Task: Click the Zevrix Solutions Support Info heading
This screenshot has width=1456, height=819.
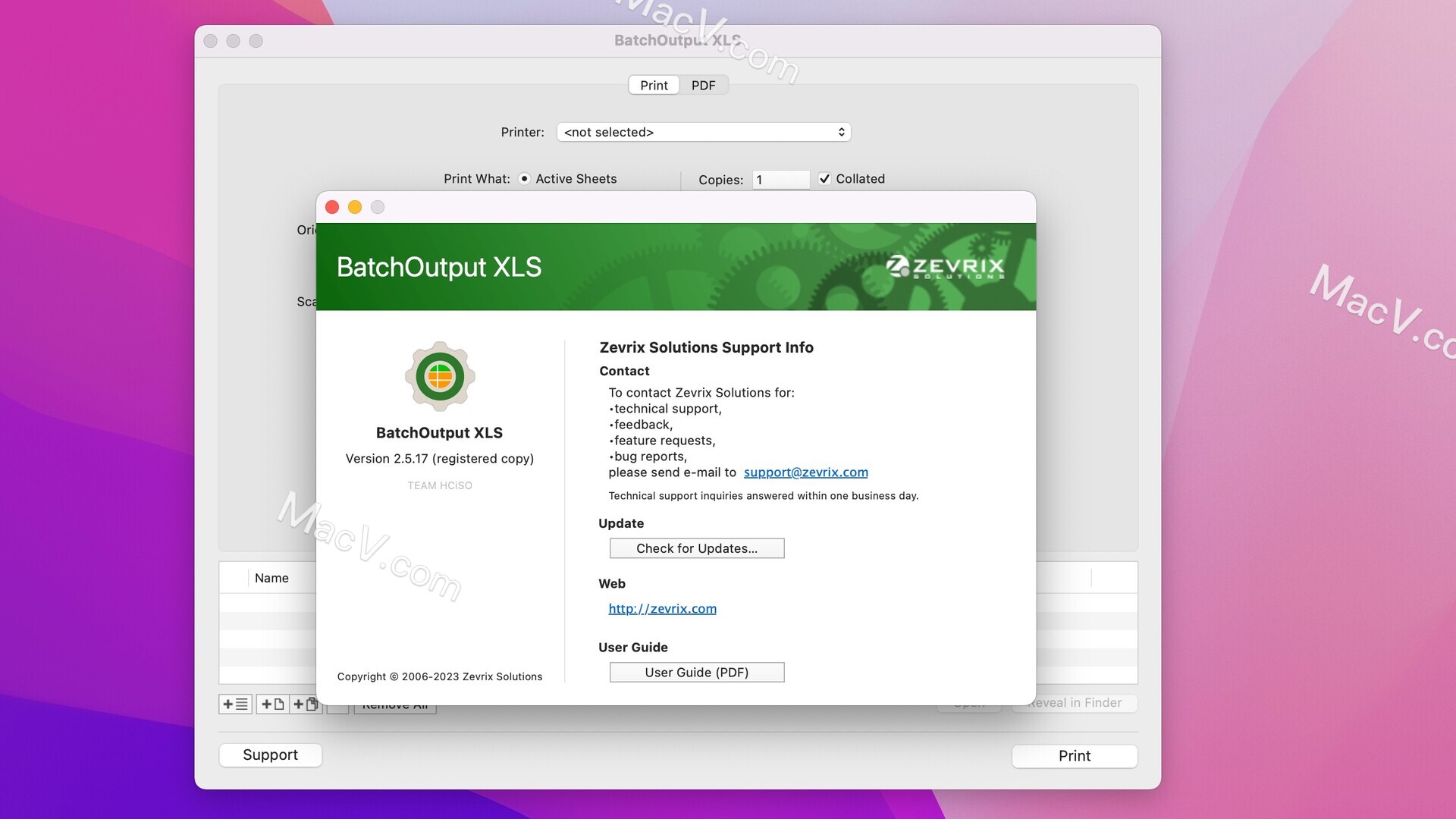Action: (x=706, y=347)
